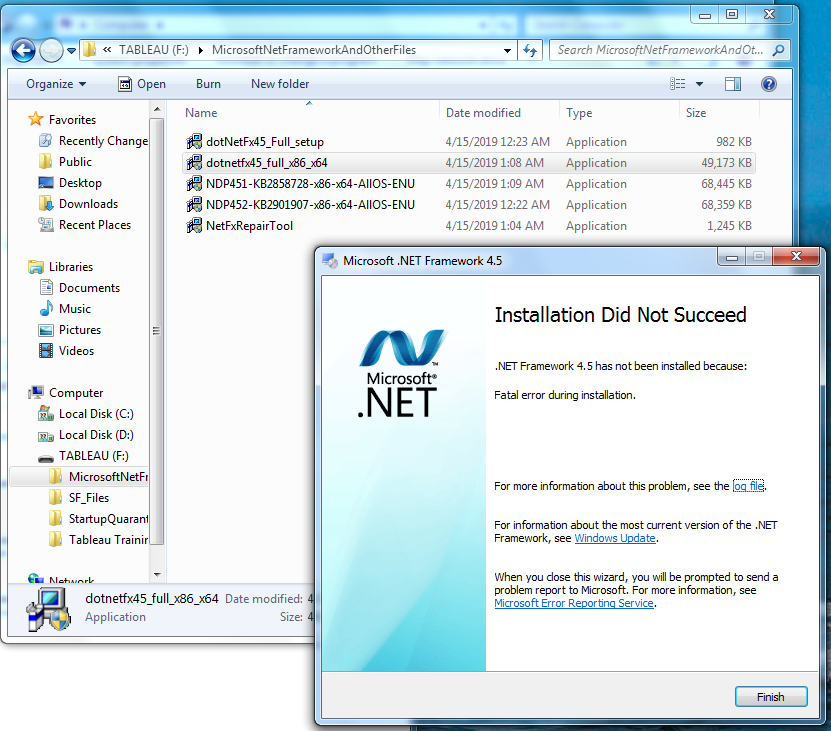Click Burn in the Explorer toolbar

pos(208,84)
